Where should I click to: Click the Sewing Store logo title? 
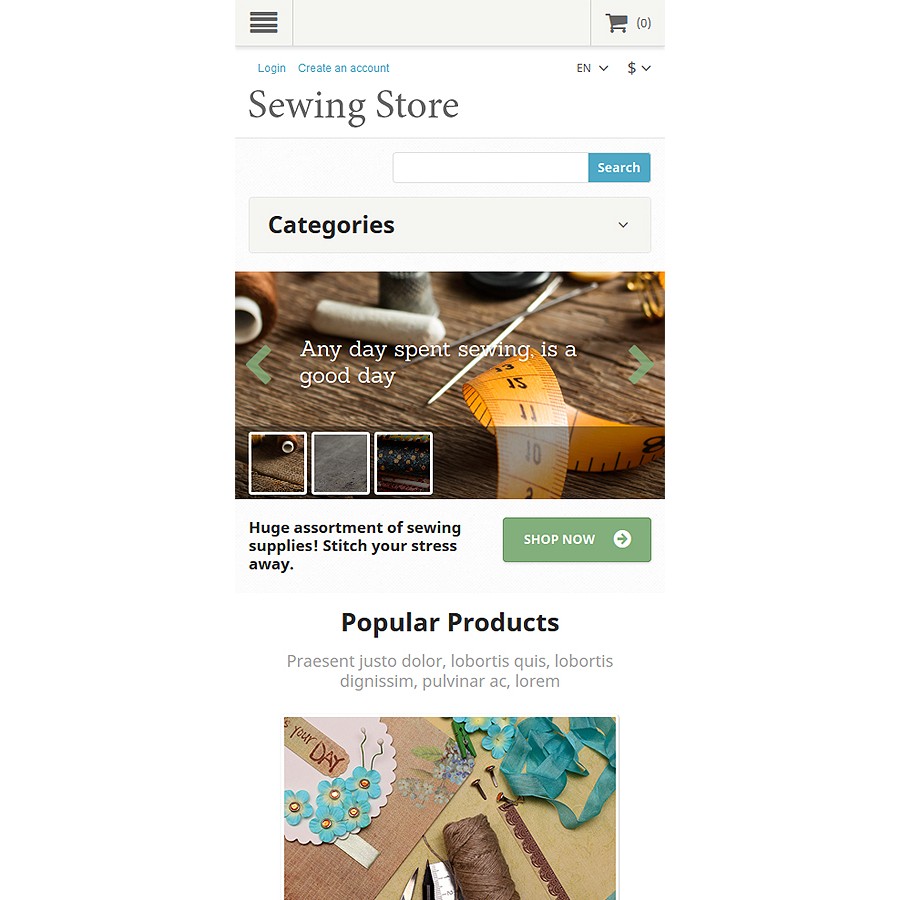(x=354, y=106)
